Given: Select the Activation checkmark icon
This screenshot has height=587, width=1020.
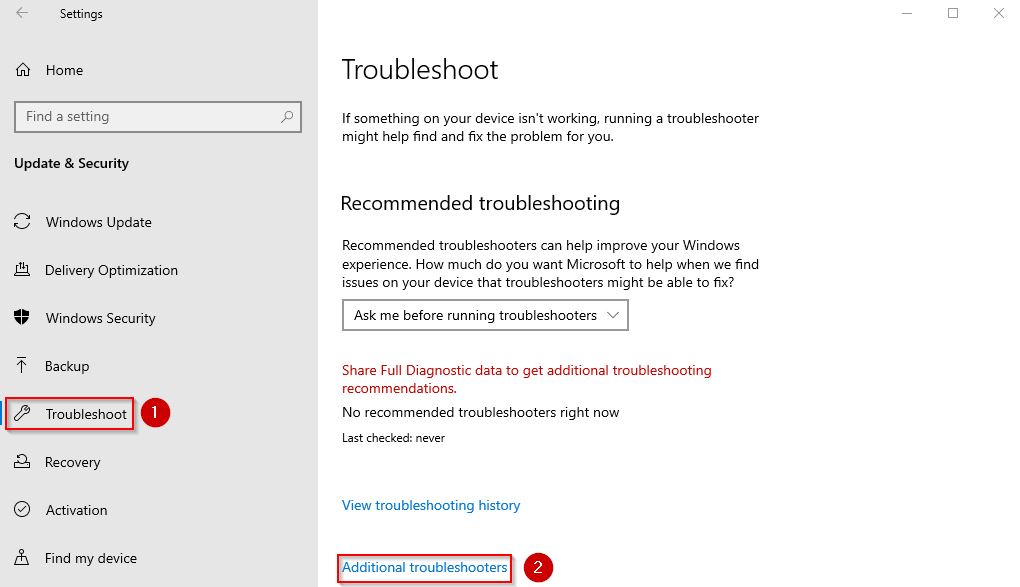Looking at the screenshot, I should click(22, 510).
